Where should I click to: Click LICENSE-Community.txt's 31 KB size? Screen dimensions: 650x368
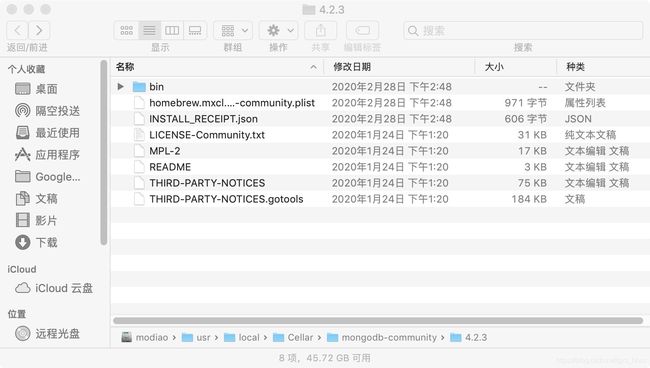[532, 135]
